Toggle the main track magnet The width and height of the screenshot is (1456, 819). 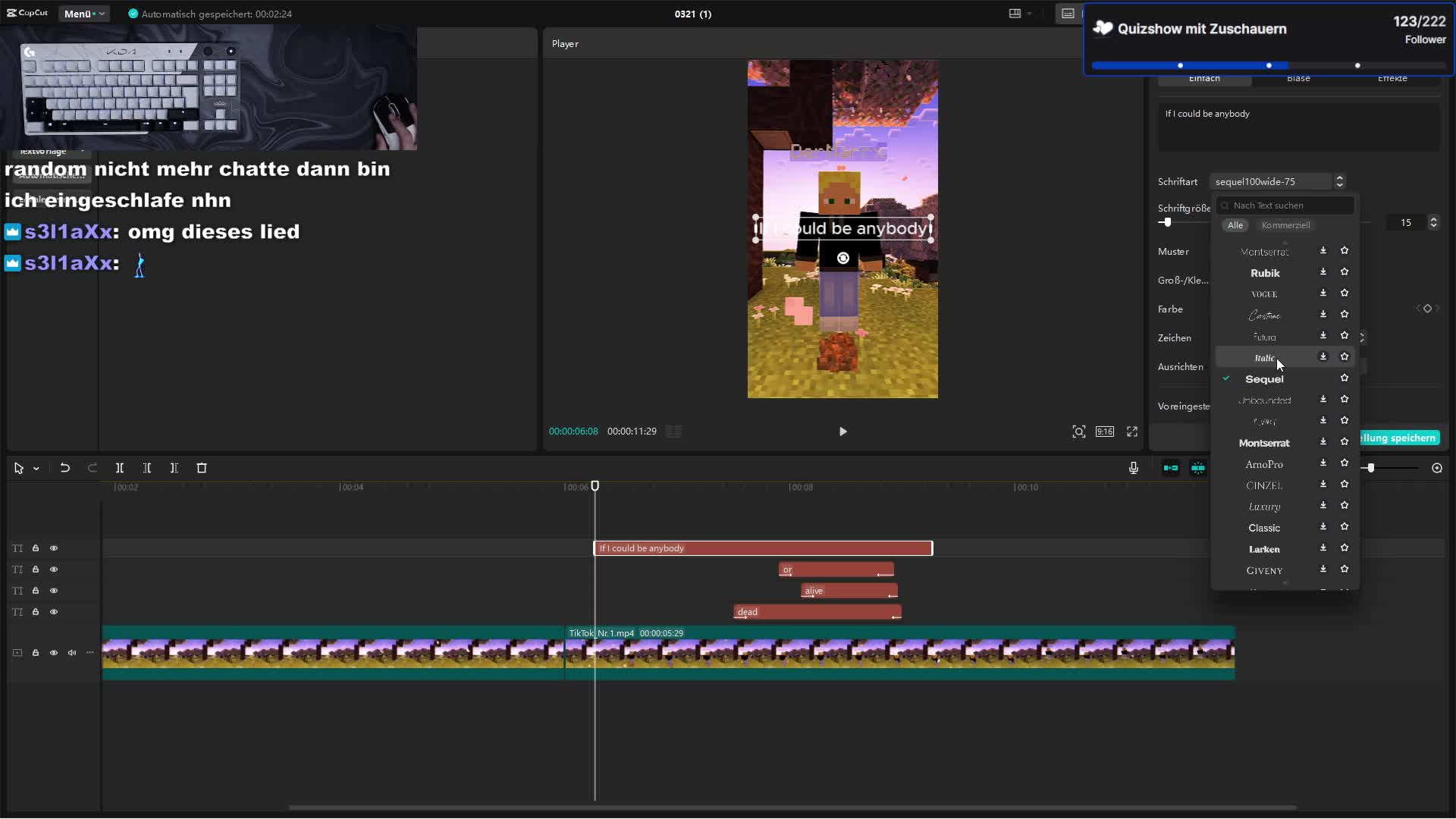coord(1171,469)
